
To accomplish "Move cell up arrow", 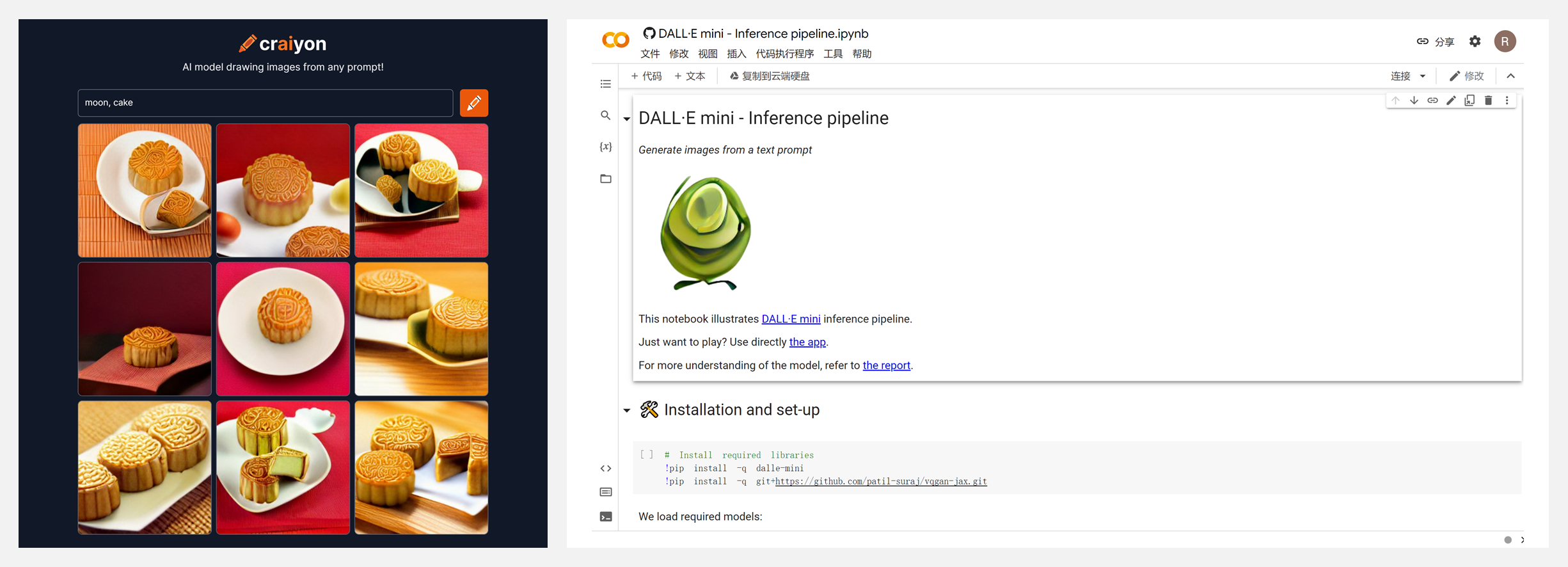I will (1395, 100).
